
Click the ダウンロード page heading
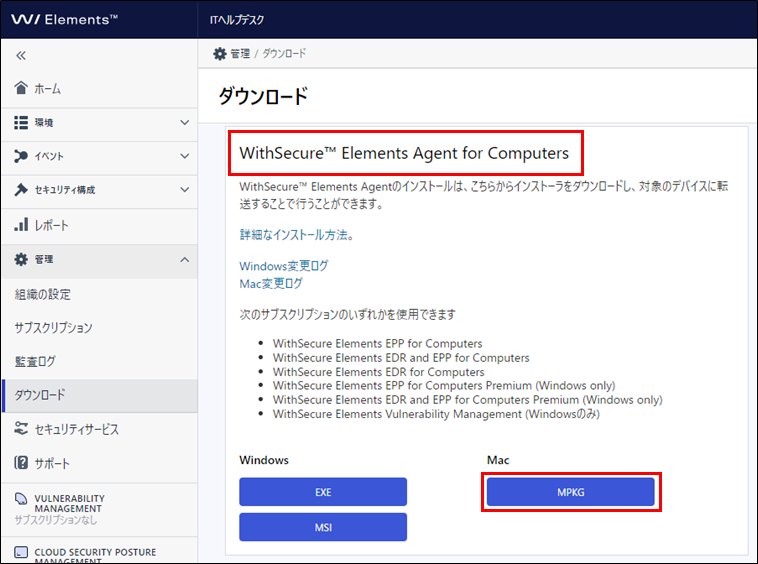pos(263,96)
